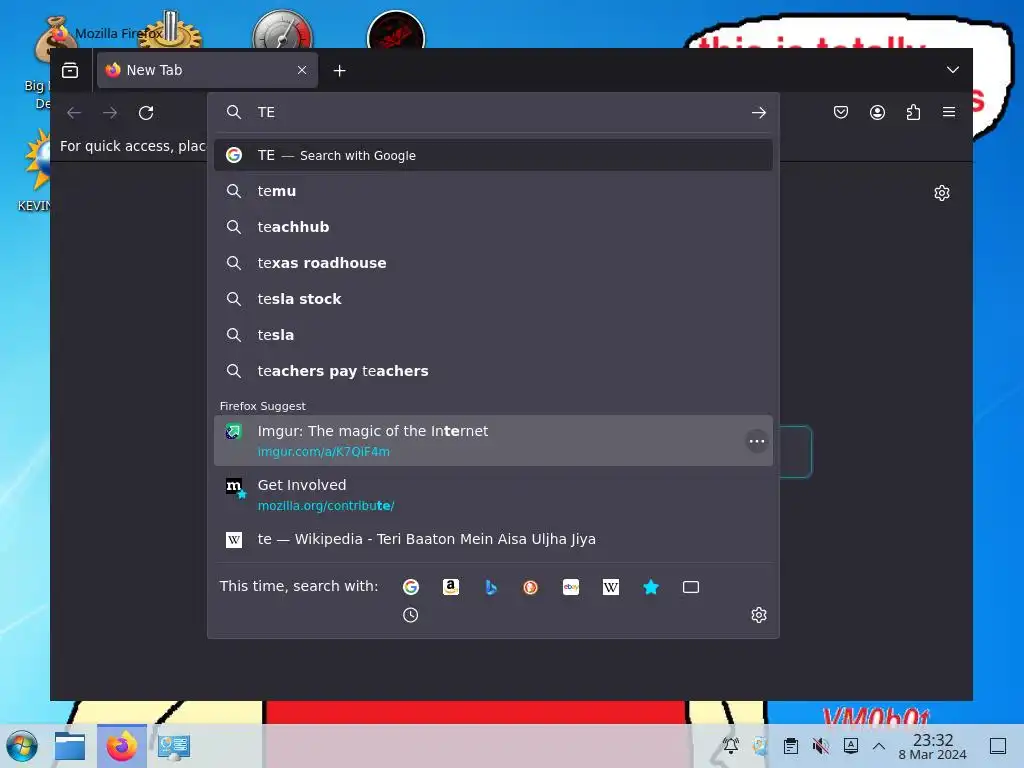This screenshot has width=1024, height=768.
Task: Search this time with eBay icon
Action: tap(571, 587)
